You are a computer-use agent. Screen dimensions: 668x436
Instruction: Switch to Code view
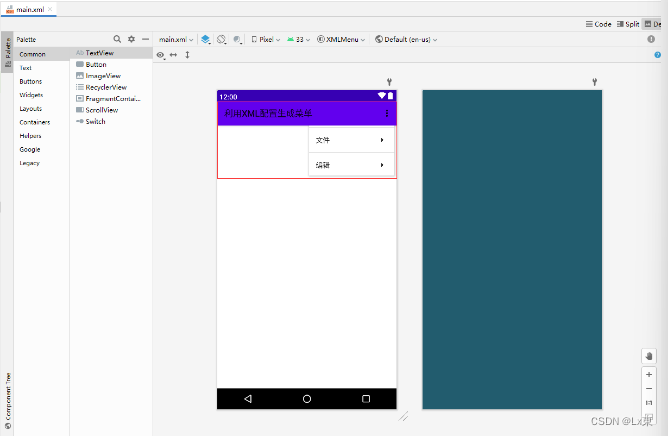pos(599,24)
